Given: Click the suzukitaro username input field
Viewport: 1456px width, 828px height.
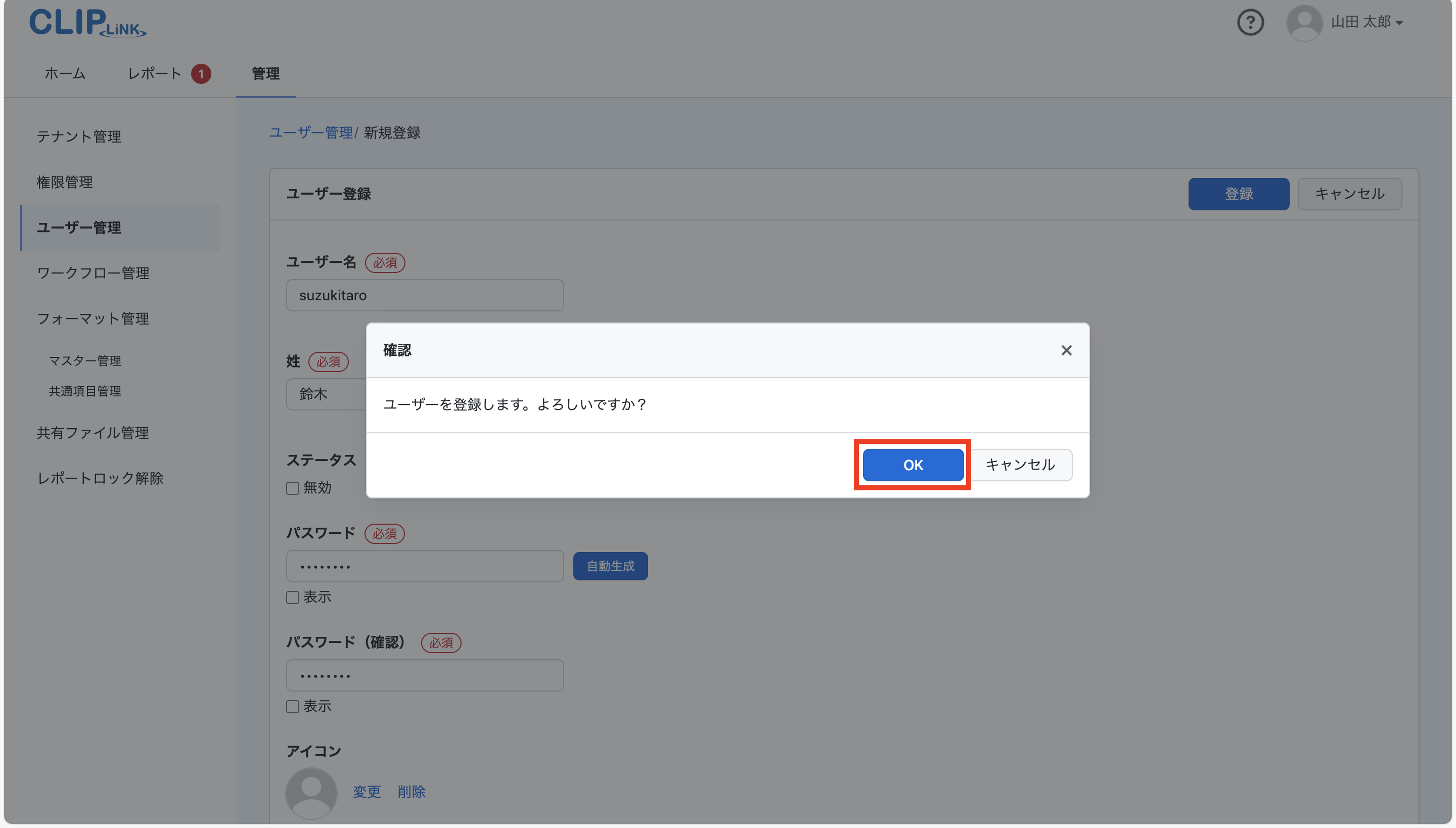Looking at the screenshot, I should 424,295.
